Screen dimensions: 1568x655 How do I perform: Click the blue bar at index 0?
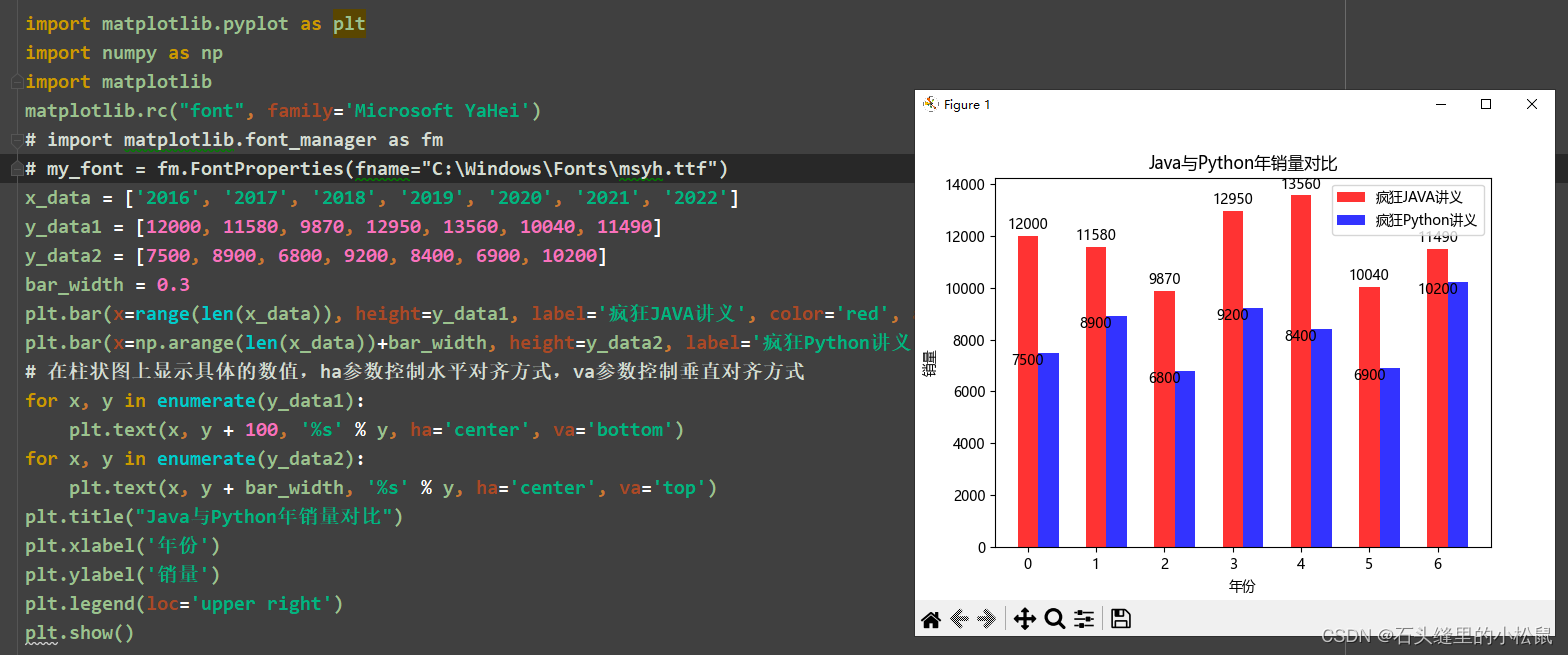pos(1048,450)
